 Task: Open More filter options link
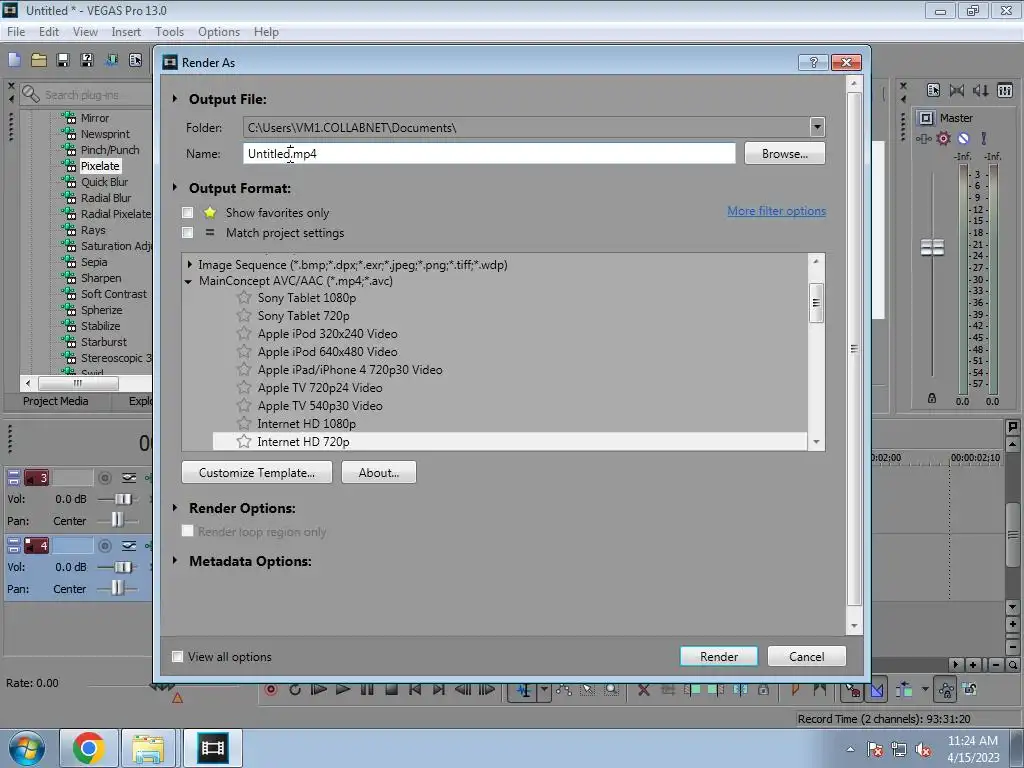pos(776,211)
